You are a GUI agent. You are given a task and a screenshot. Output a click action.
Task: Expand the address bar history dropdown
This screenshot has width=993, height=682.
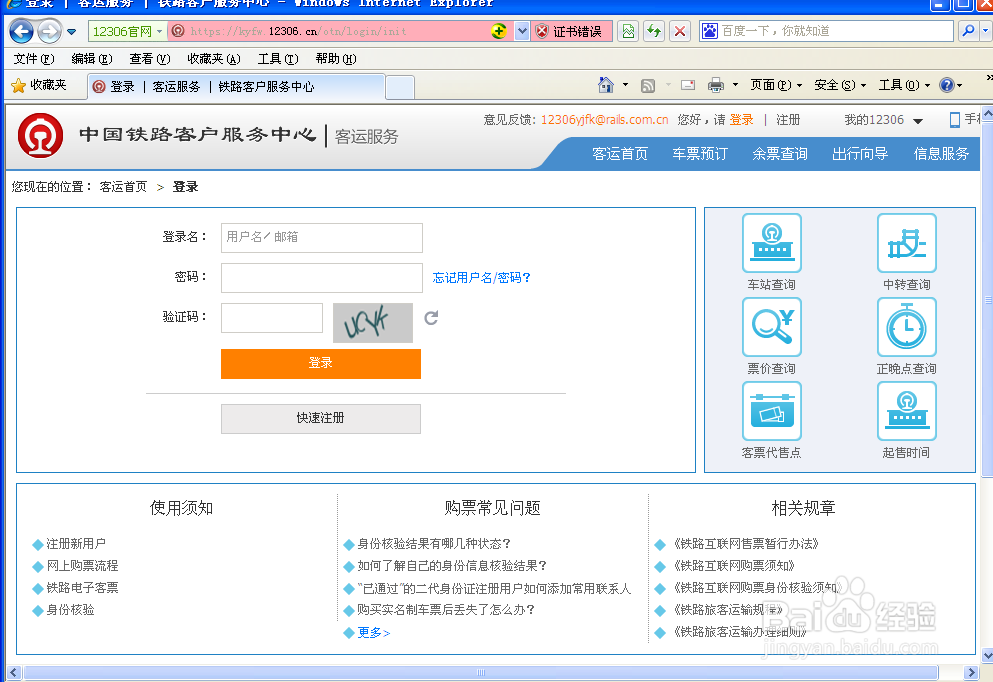click(522, 31)
